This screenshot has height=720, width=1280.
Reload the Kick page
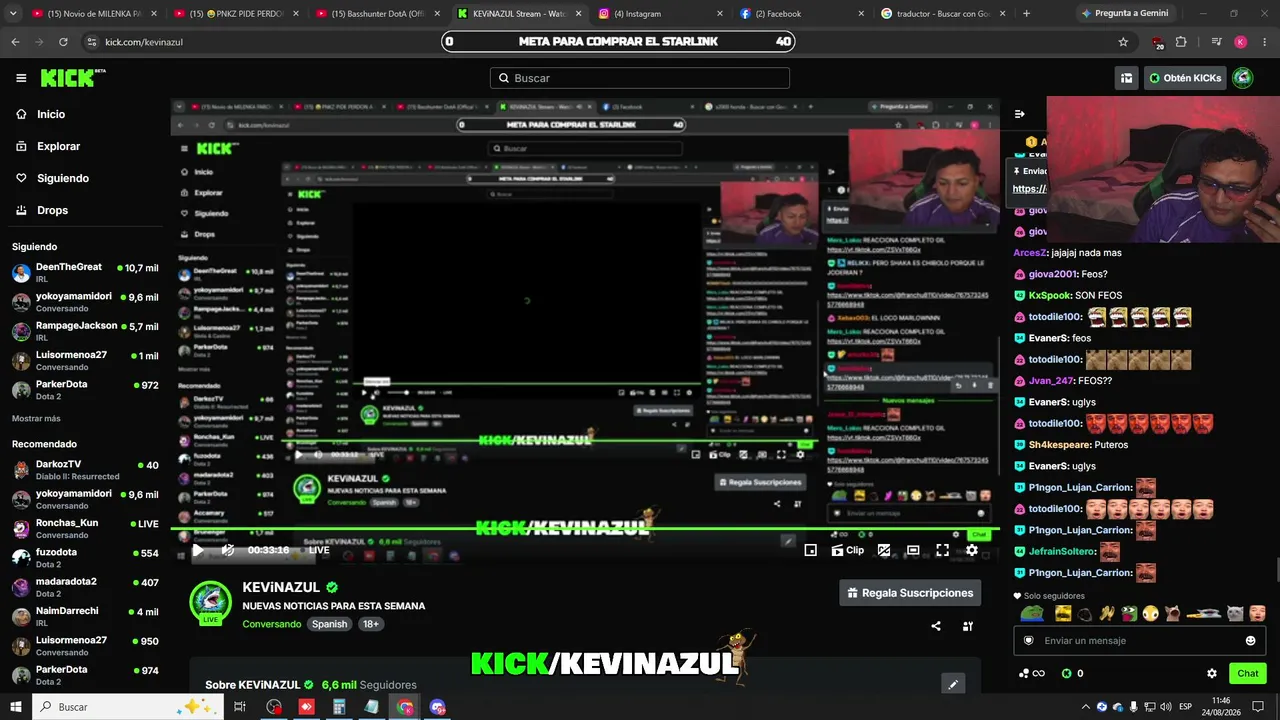coord(63,42)
